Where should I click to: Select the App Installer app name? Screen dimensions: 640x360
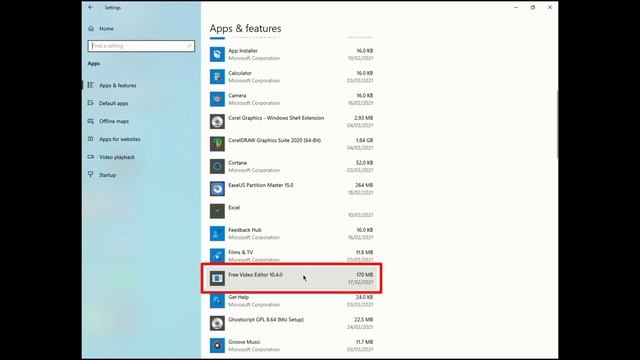pos(243,51)
